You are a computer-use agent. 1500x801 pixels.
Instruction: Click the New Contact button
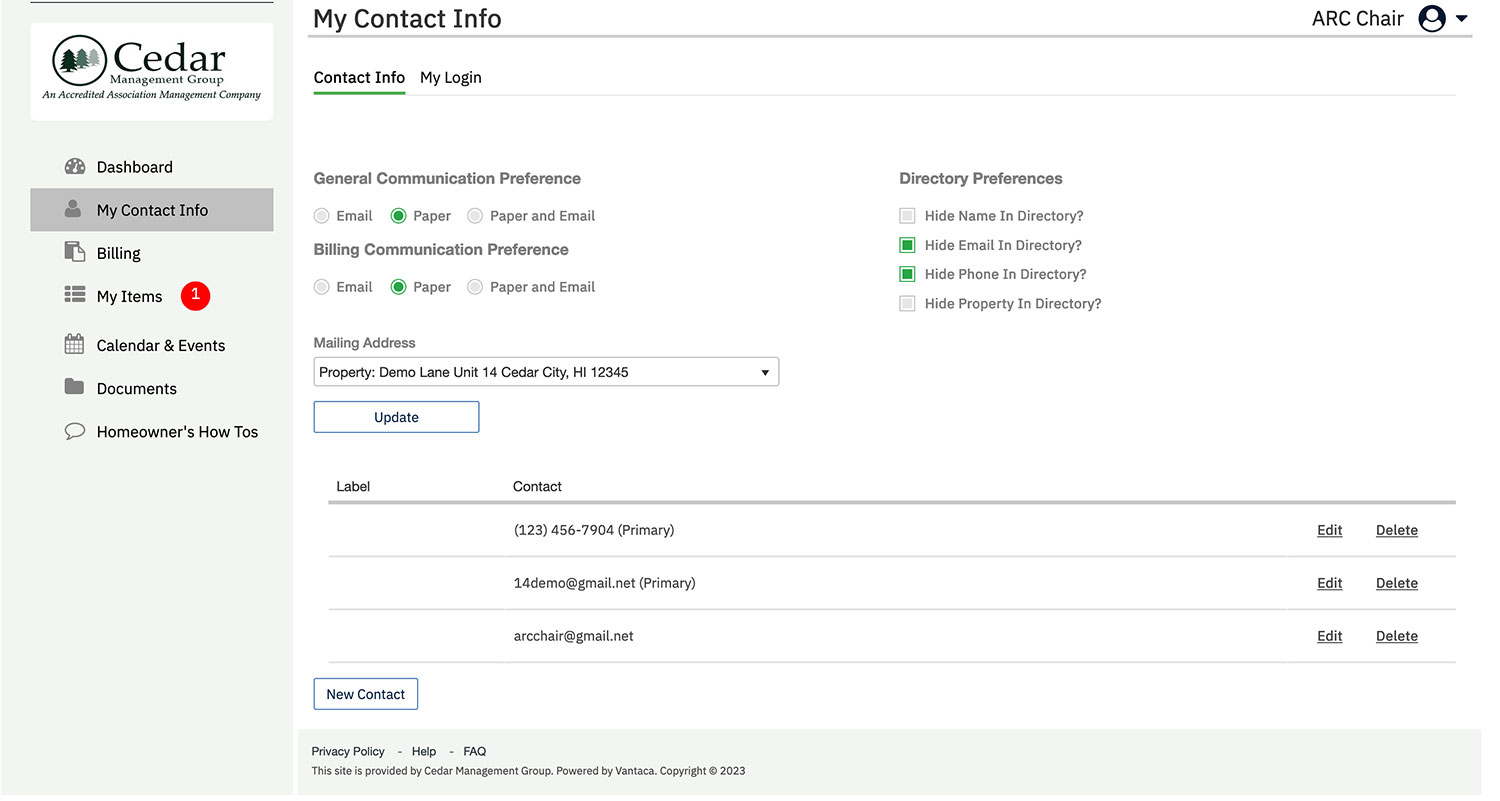pos(365,694)
